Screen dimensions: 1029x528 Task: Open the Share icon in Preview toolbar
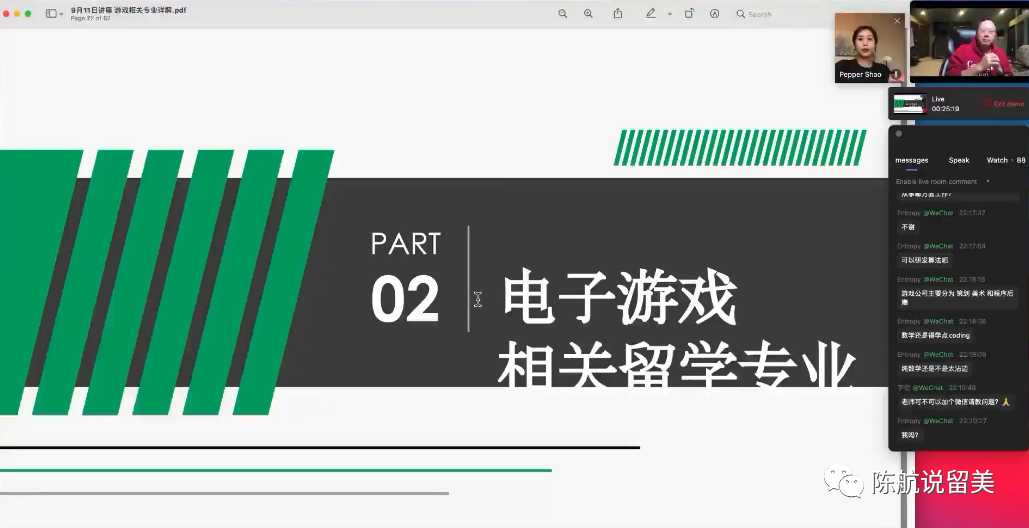pos(618,14)
